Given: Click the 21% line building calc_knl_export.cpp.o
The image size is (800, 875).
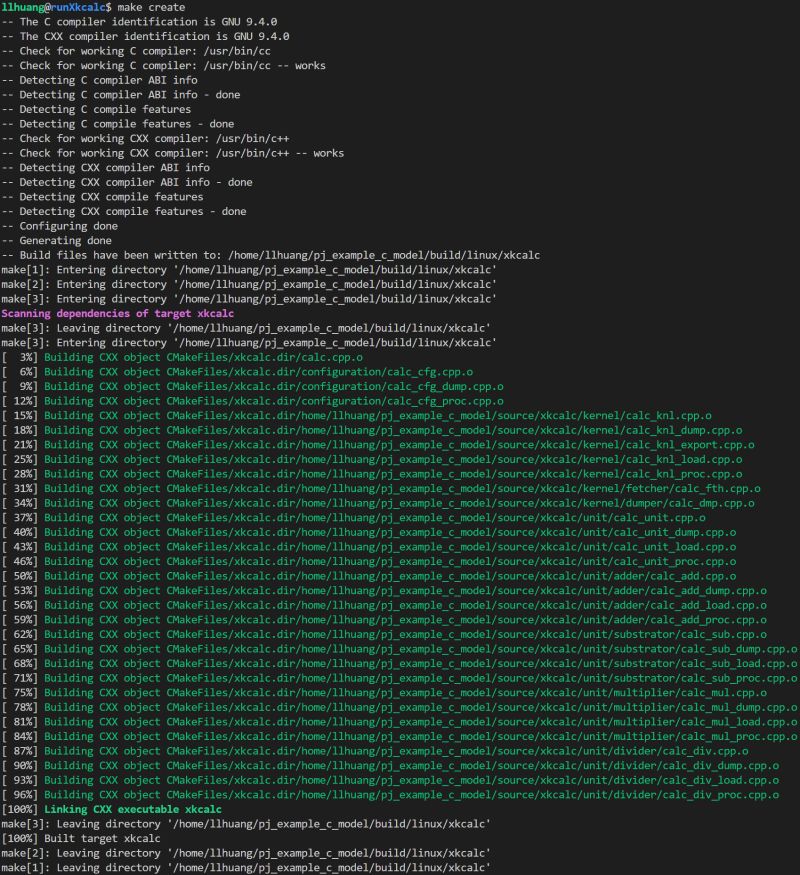Looking at the screenshot, I should (378, 445).
